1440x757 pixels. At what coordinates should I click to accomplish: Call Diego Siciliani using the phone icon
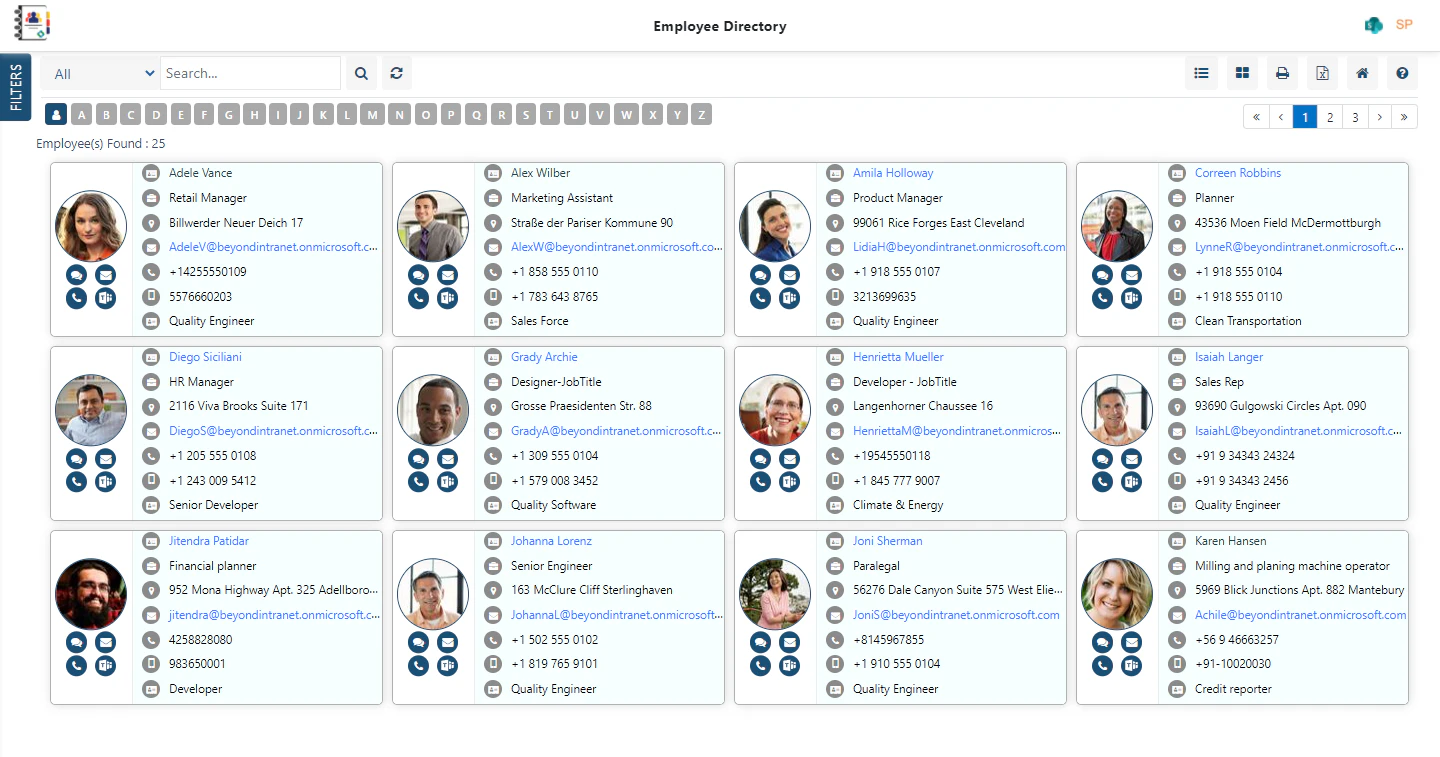76,481
